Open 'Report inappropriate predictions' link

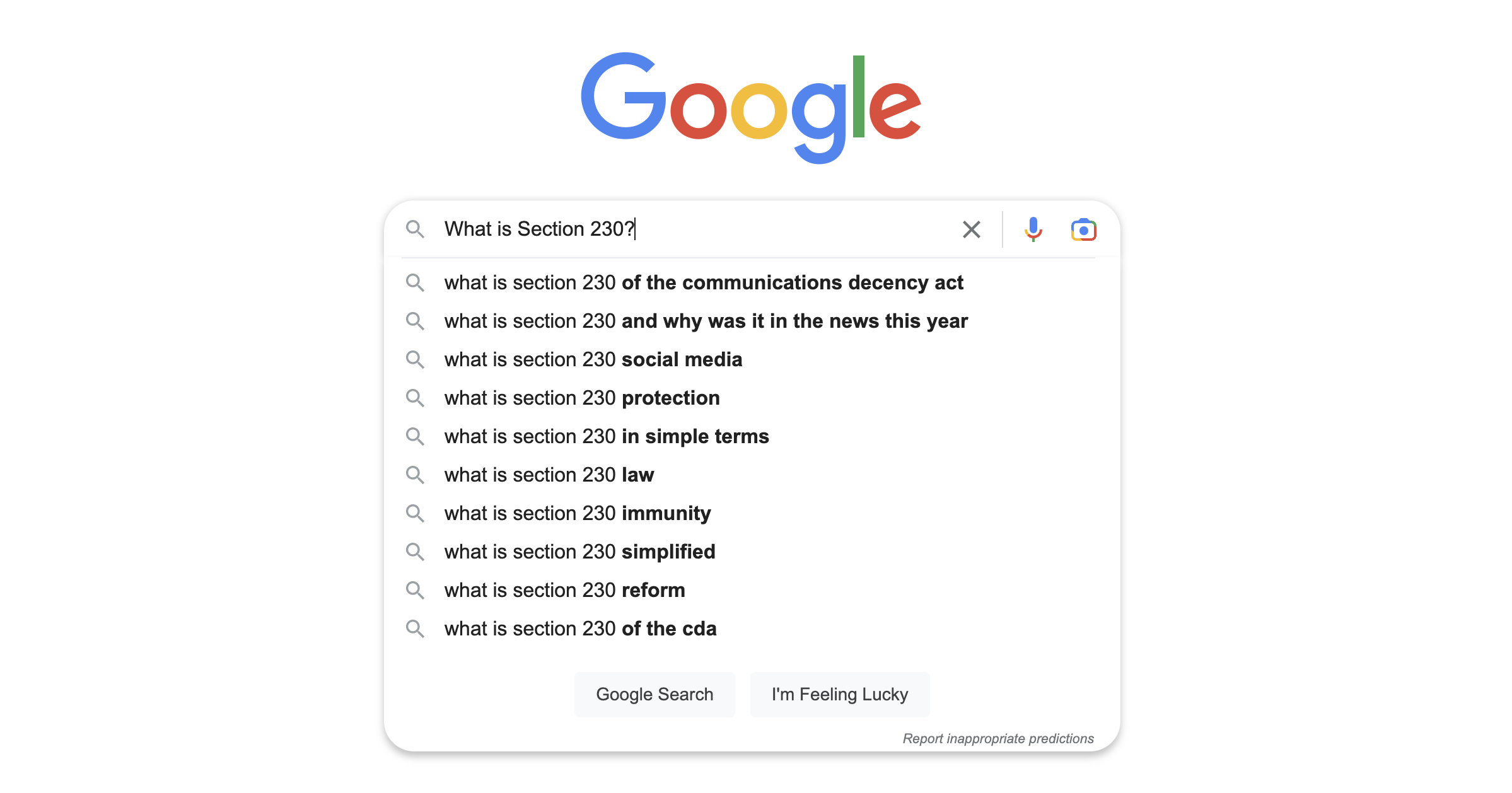click(x=997, y=738)
